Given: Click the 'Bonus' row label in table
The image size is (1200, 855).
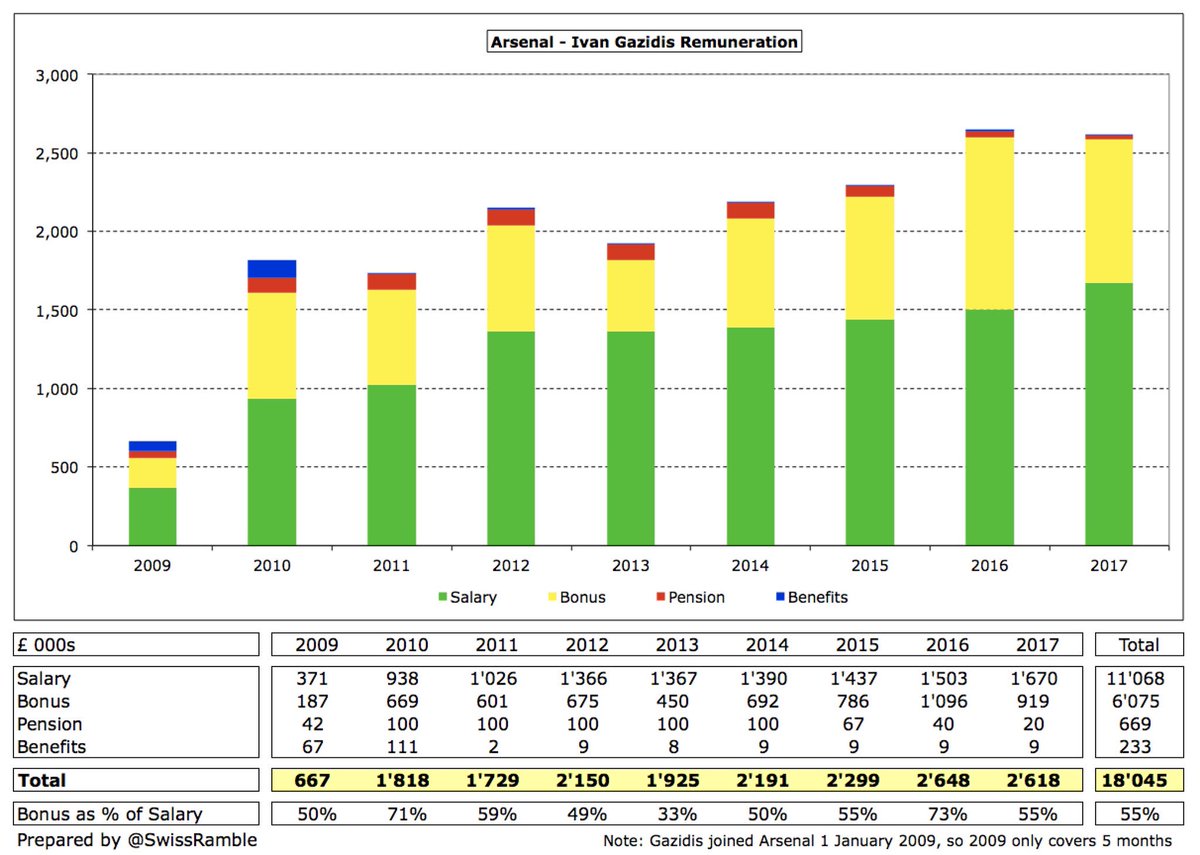Looking at the screenshot, I should tap(44, 701).
